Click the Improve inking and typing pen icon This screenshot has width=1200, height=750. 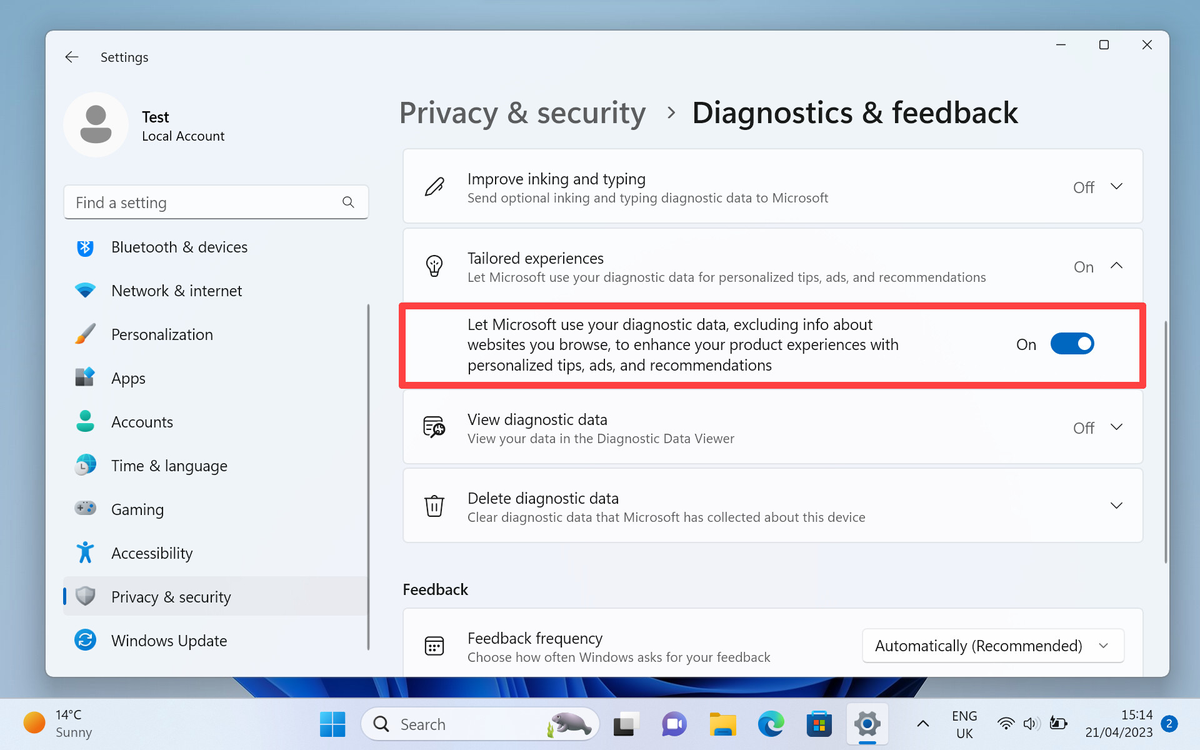point(434,186)
